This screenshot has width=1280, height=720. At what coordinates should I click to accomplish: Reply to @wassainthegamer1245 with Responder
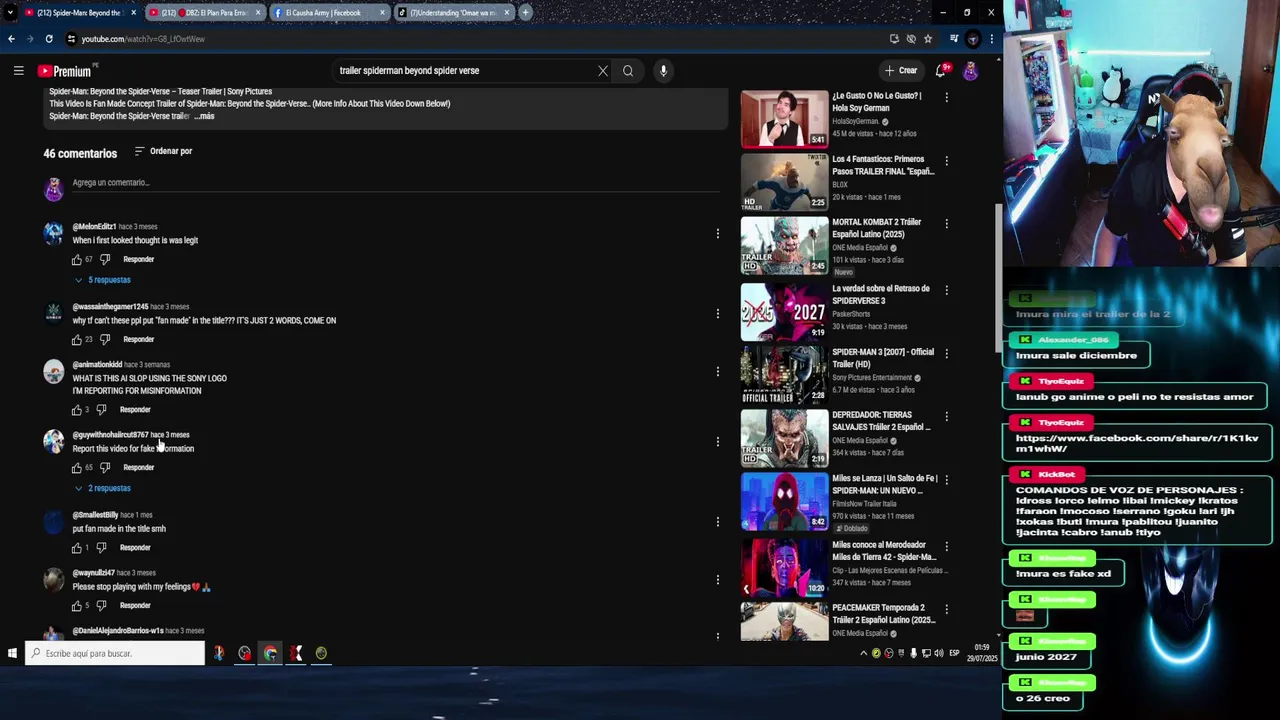click(138, 339)
